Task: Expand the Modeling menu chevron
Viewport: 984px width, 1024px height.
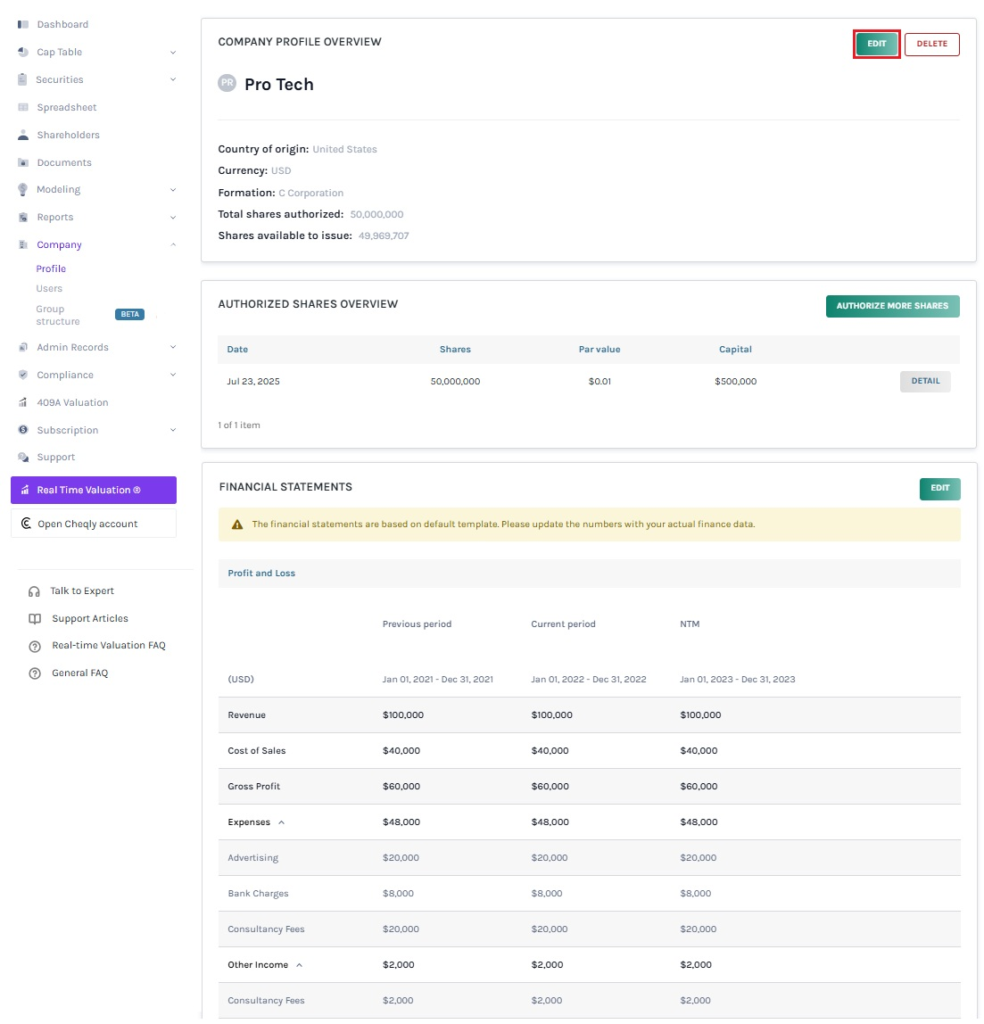Action: click(x=173, y=189)
